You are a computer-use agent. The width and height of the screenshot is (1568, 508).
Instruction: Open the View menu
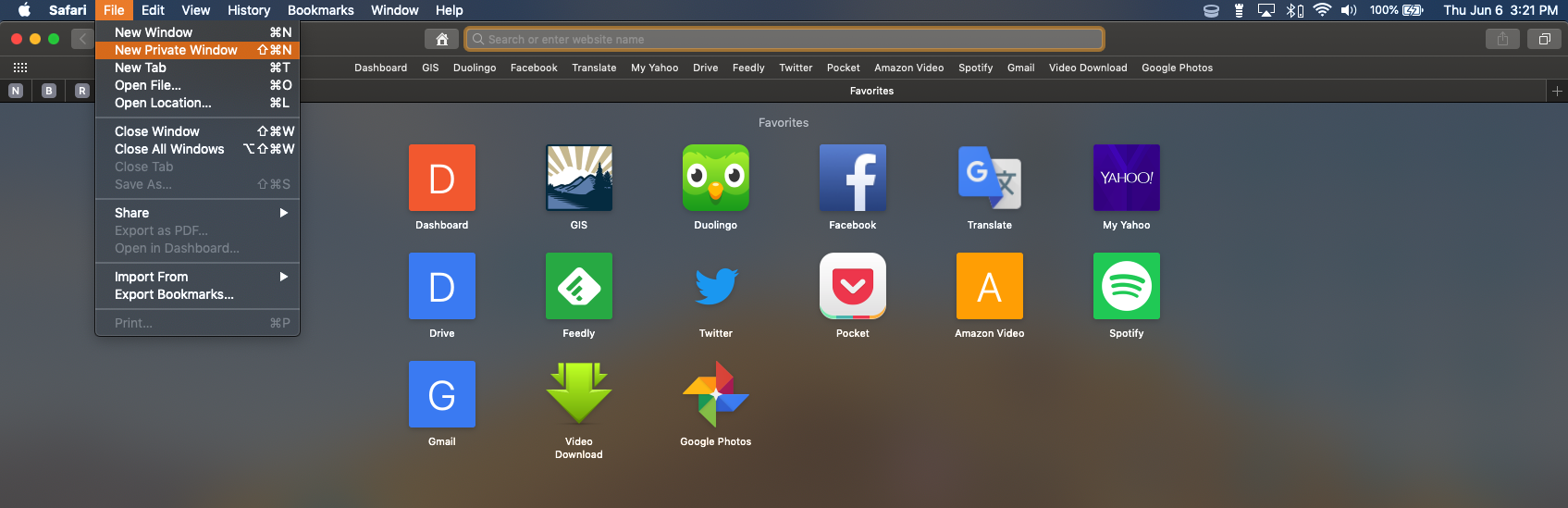pyautogui.click(x=195, y=10)
